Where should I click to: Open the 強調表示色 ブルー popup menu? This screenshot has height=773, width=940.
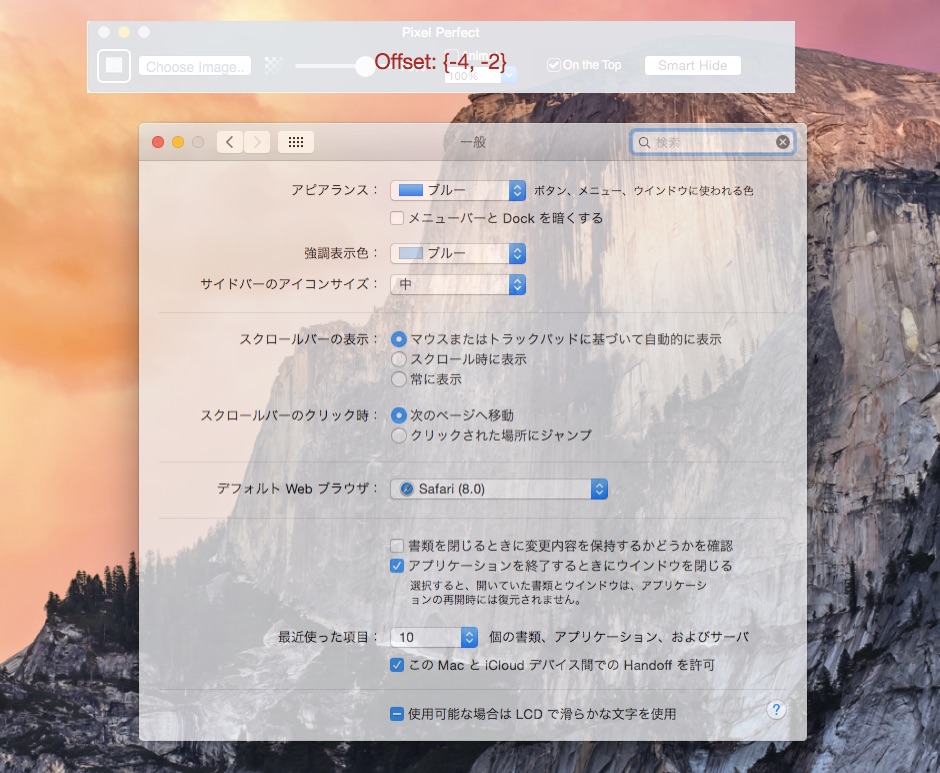pyautogui.click(x=458, y=253)
